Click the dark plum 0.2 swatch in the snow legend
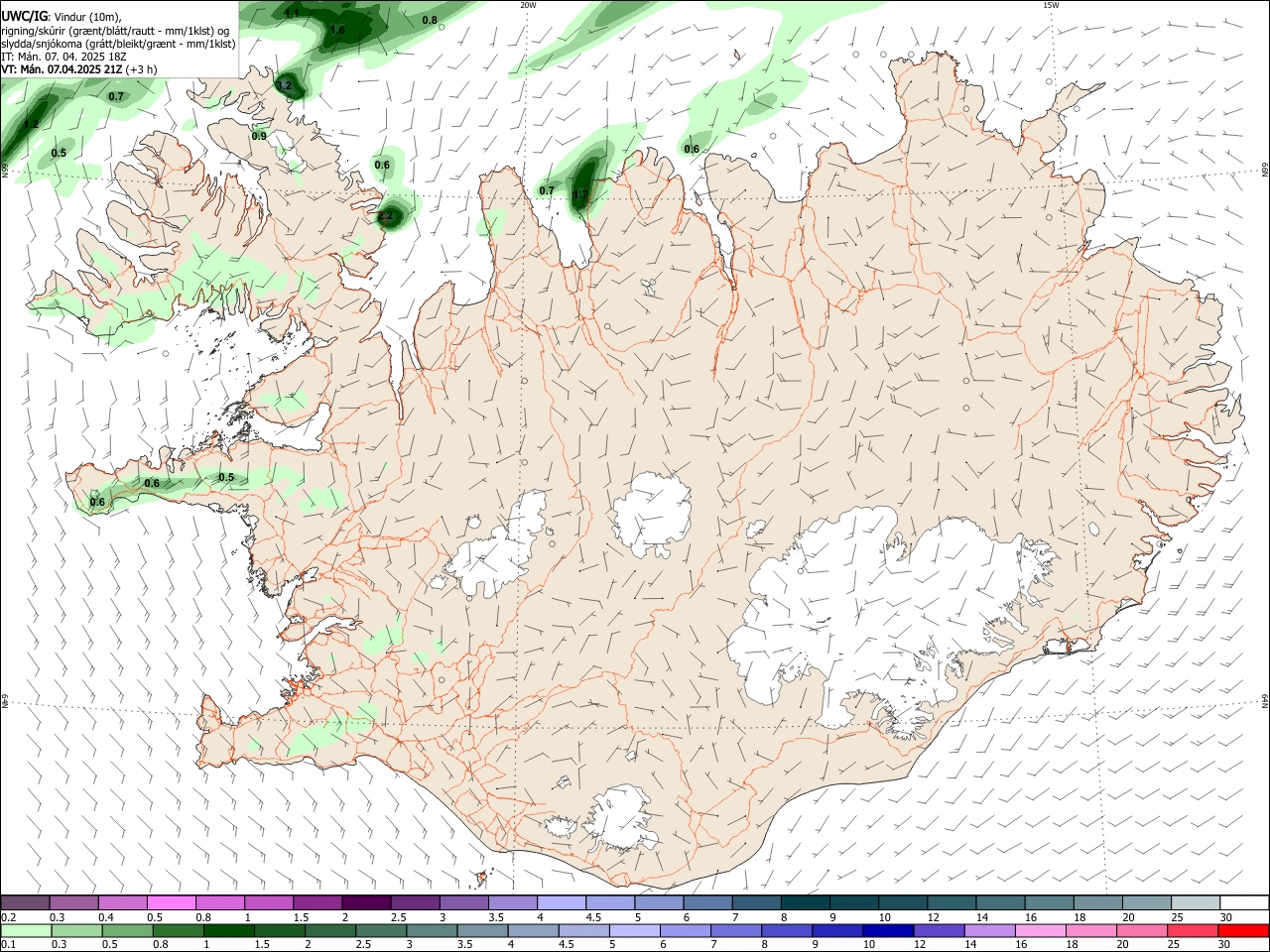This screenshot has height=952, width=1270. (x=25, y=902)
